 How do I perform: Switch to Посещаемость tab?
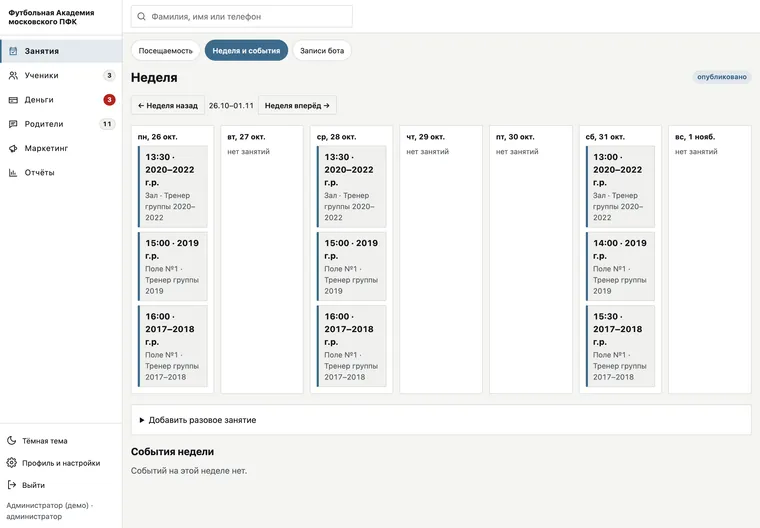click(166, 50)
